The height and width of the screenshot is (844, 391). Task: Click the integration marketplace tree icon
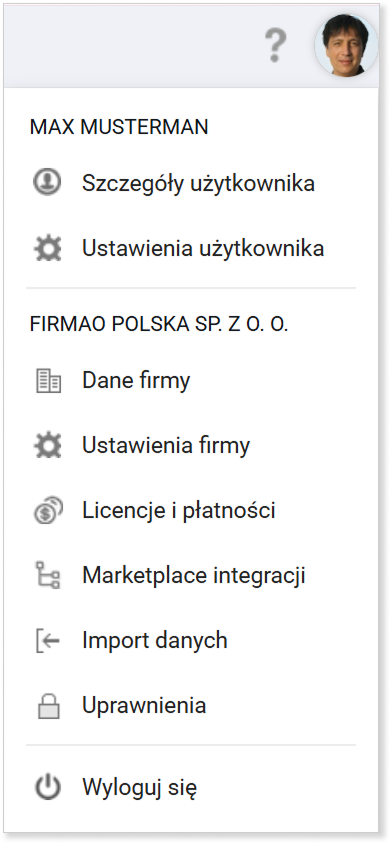[48, 575]
